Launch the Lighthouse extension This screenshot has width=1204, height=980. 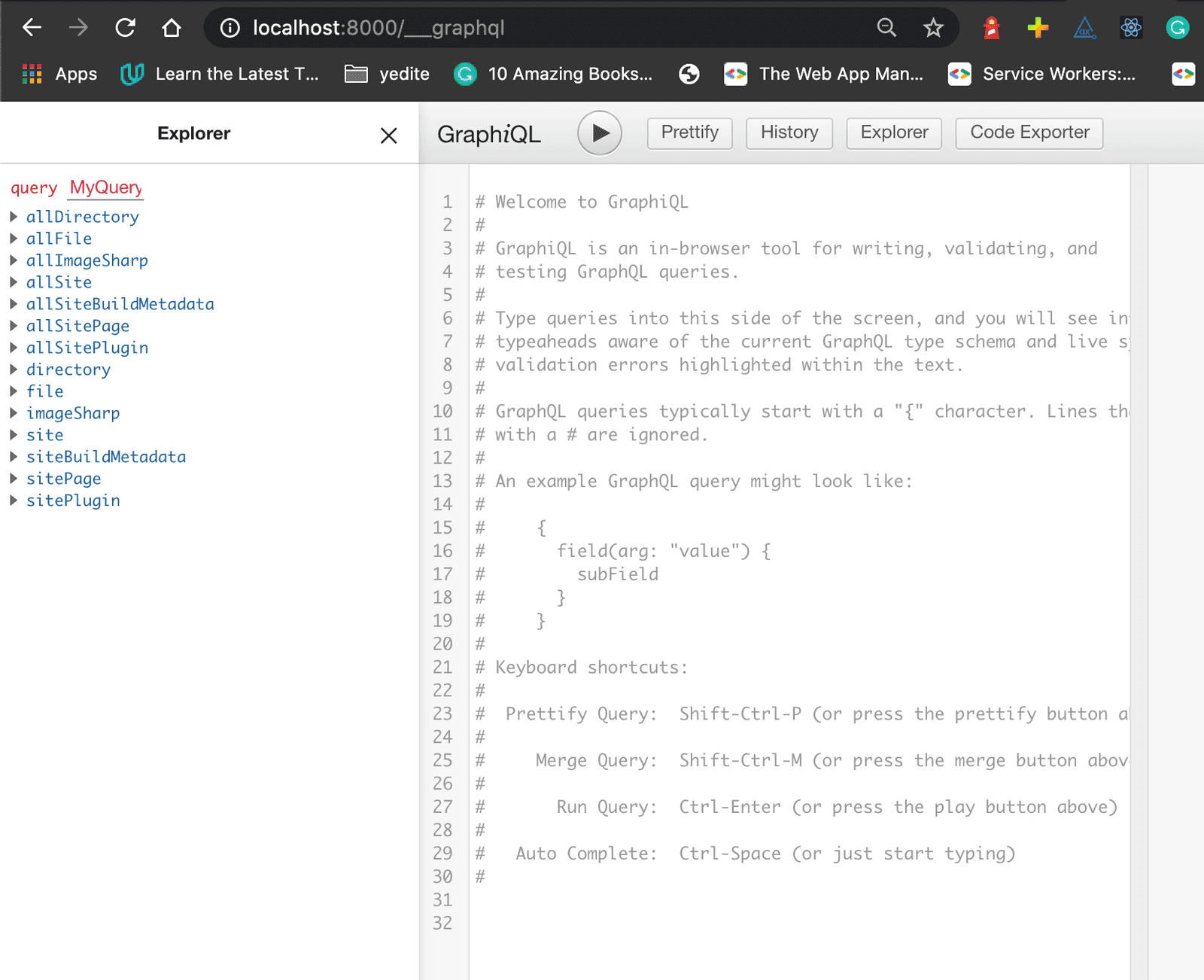tap(991, 28)
